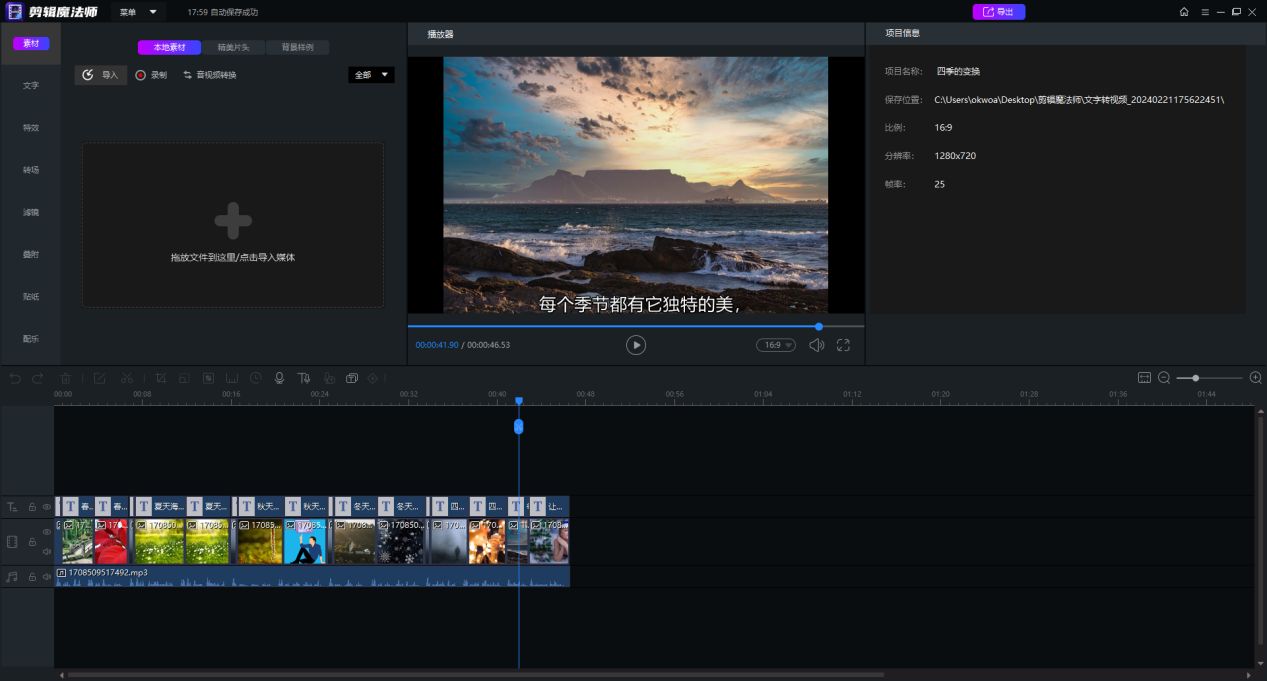Click the fullscreen icon in the player
1267x681 pixels.
pos(843,345)
